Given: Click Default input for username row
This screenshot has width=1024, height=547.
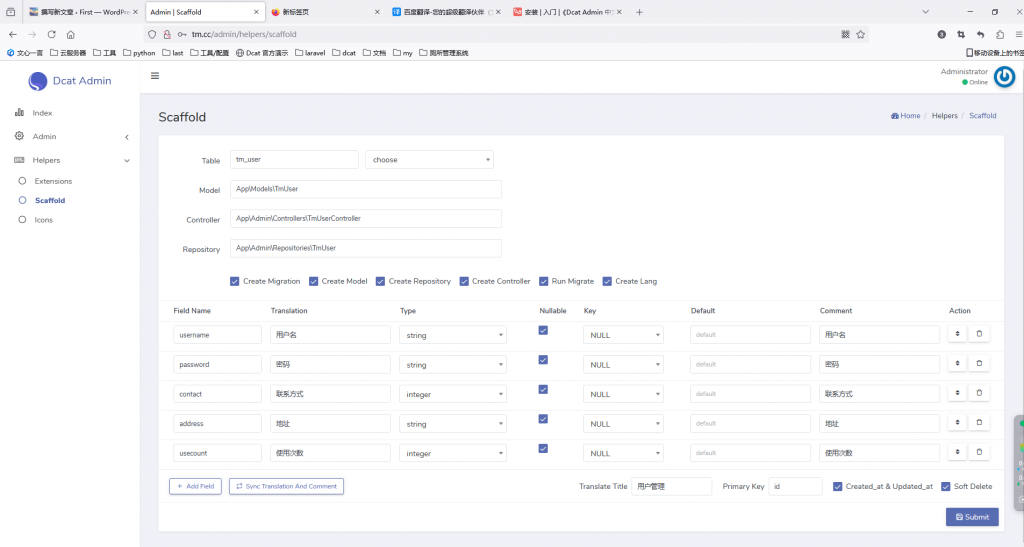Looking at the screenshot, I should (750, 335).
